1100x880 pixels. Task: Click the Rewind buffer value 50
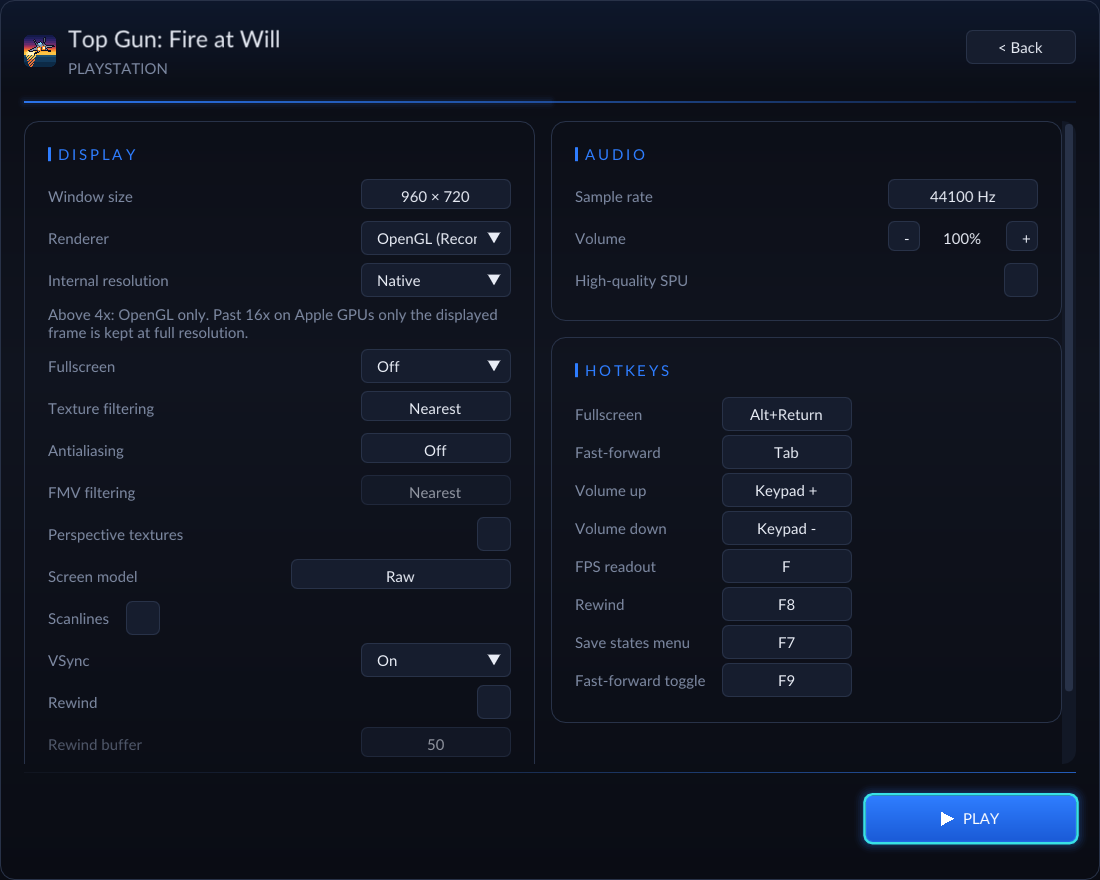436,742
